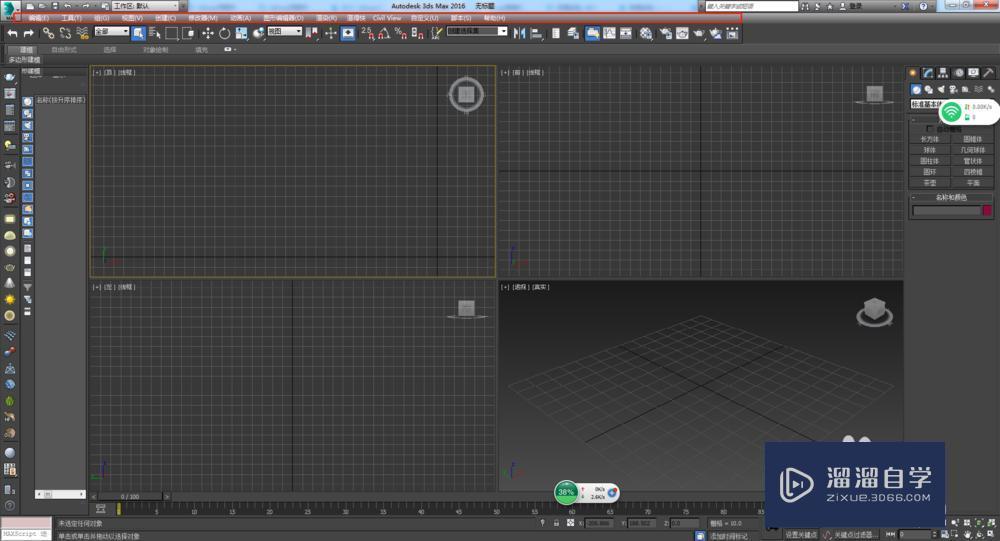This screenshot has width=1000, height=541.
Task: Switch to the Hierarchy command panel tab
Action: 943,73
